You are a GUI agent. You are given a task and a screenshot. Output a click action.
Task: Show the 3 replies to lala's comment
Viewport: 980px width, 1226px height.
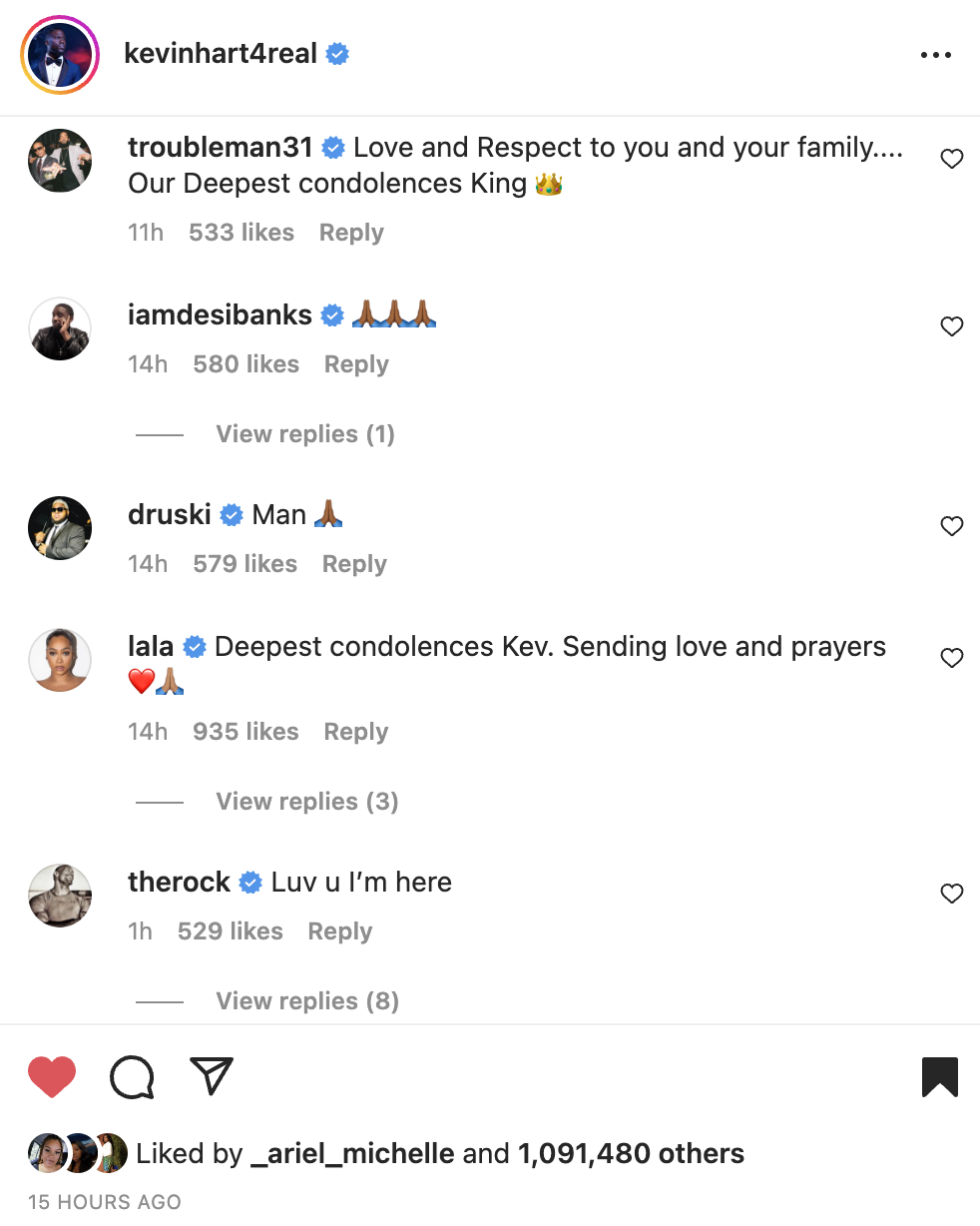pos(306,801)
